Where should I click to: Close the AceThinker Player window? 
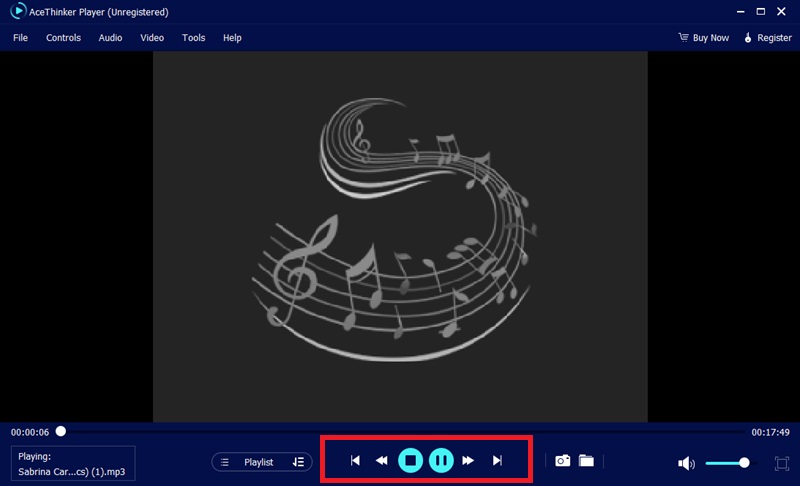pyautogui.click(x=781, y=11)
